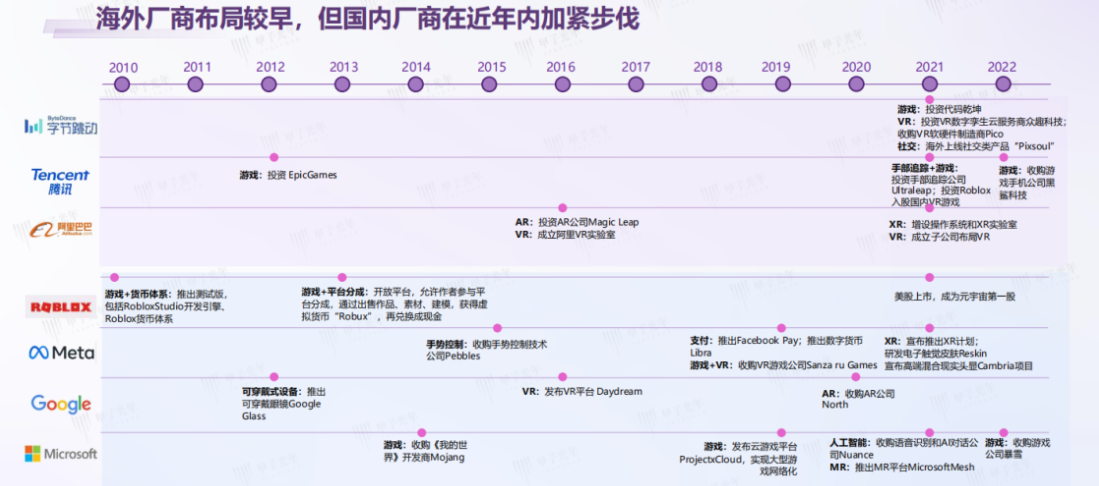Click the Meta logo
The height and width of the screenshot is (486, 1099).
[x=61, y=352]
